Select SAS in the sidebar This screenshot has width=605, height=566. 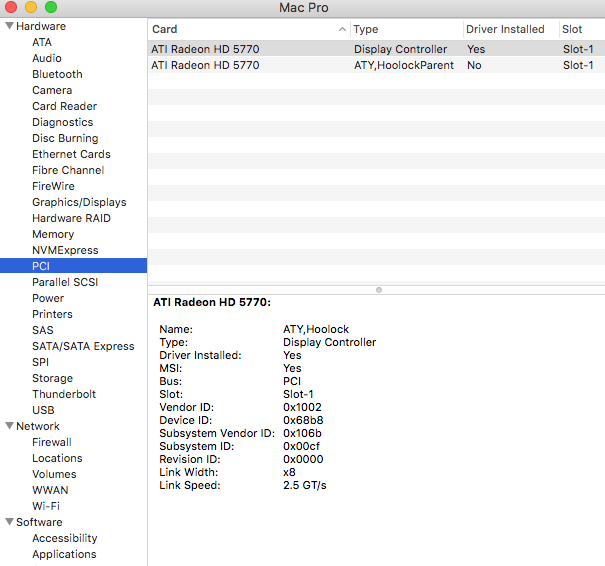(42, 330)
